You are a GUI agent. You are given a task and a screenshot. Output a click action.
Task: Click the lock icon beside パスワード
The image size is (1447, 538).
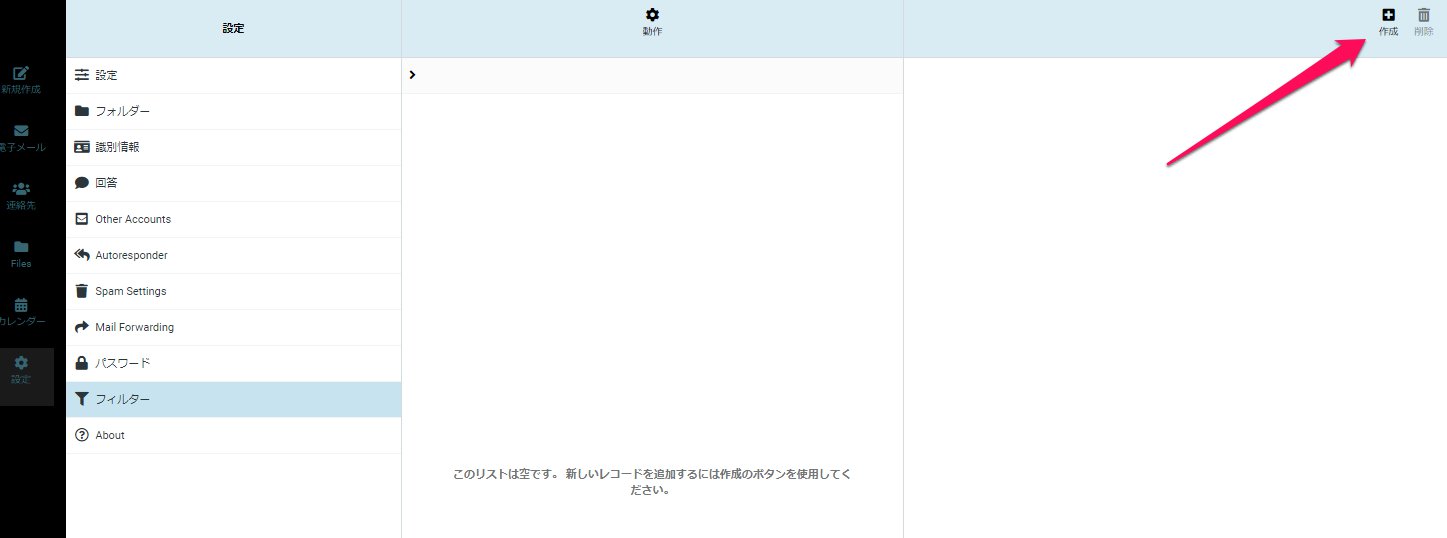point(82,363)
